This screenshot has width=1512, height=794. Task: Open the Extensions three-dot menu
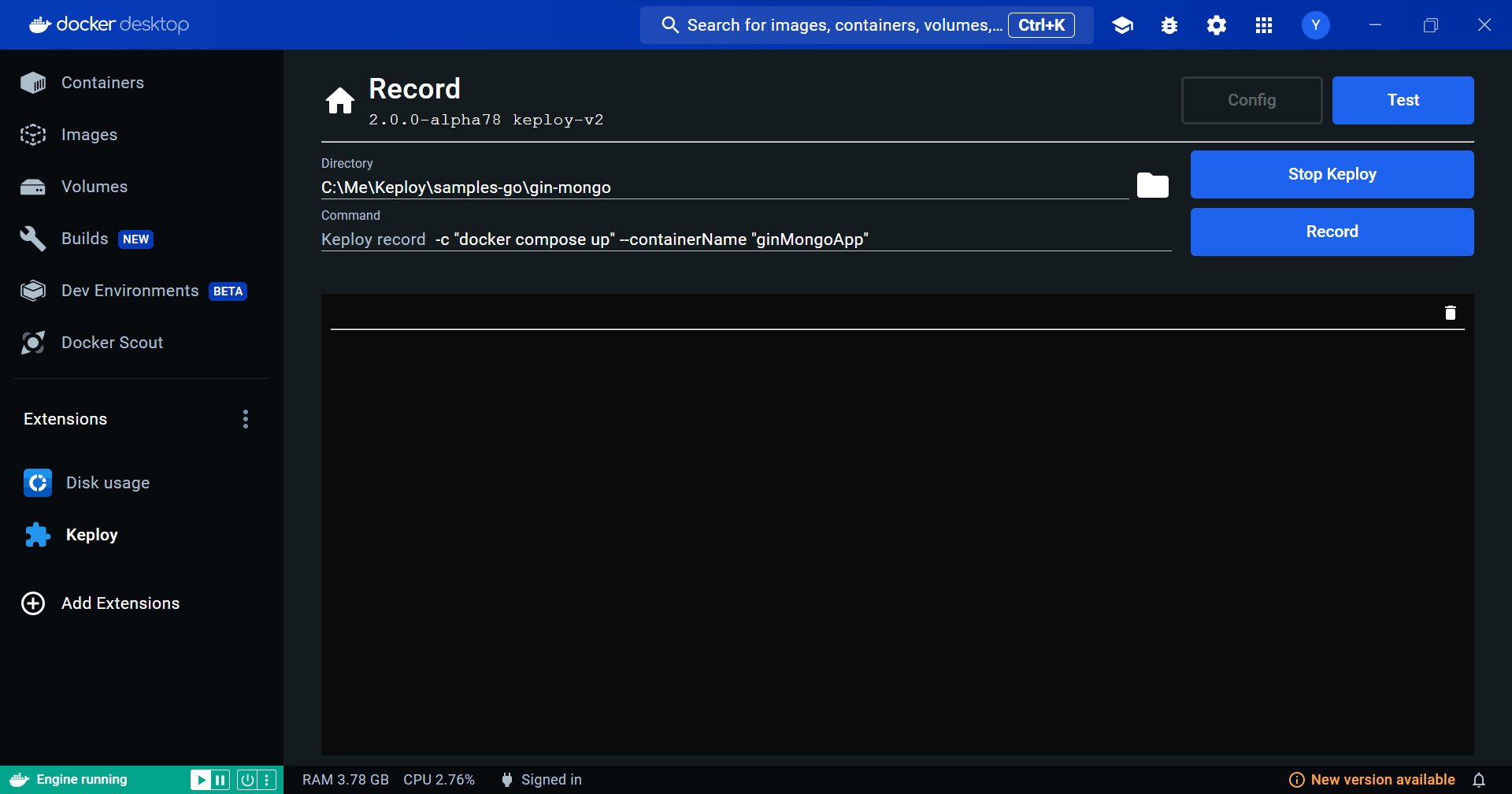[x=246, y=419]
